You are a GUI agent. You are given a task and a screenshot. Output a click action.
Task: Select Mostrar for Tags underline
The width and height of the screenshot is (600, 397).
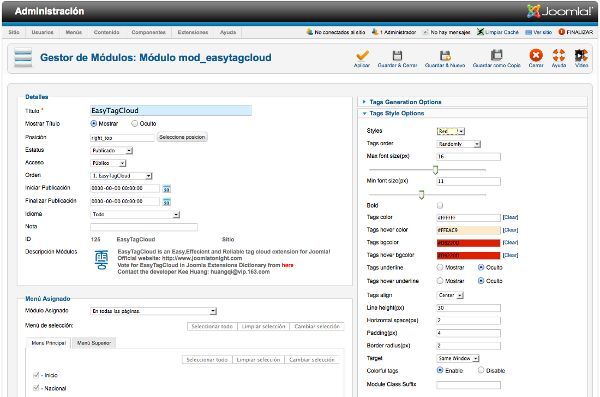440,267
